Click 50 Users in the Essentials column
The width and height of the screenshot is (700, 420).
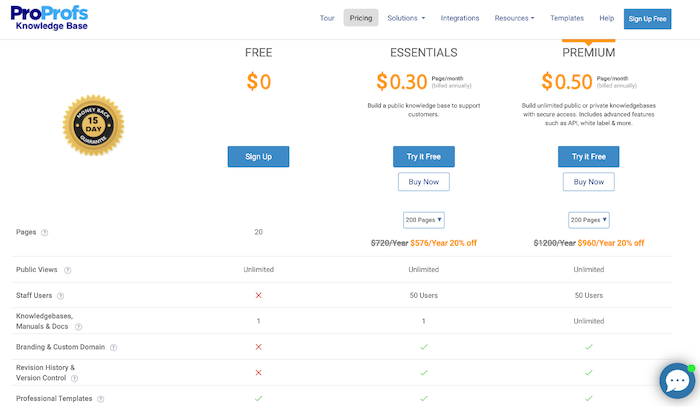(424, 295)
